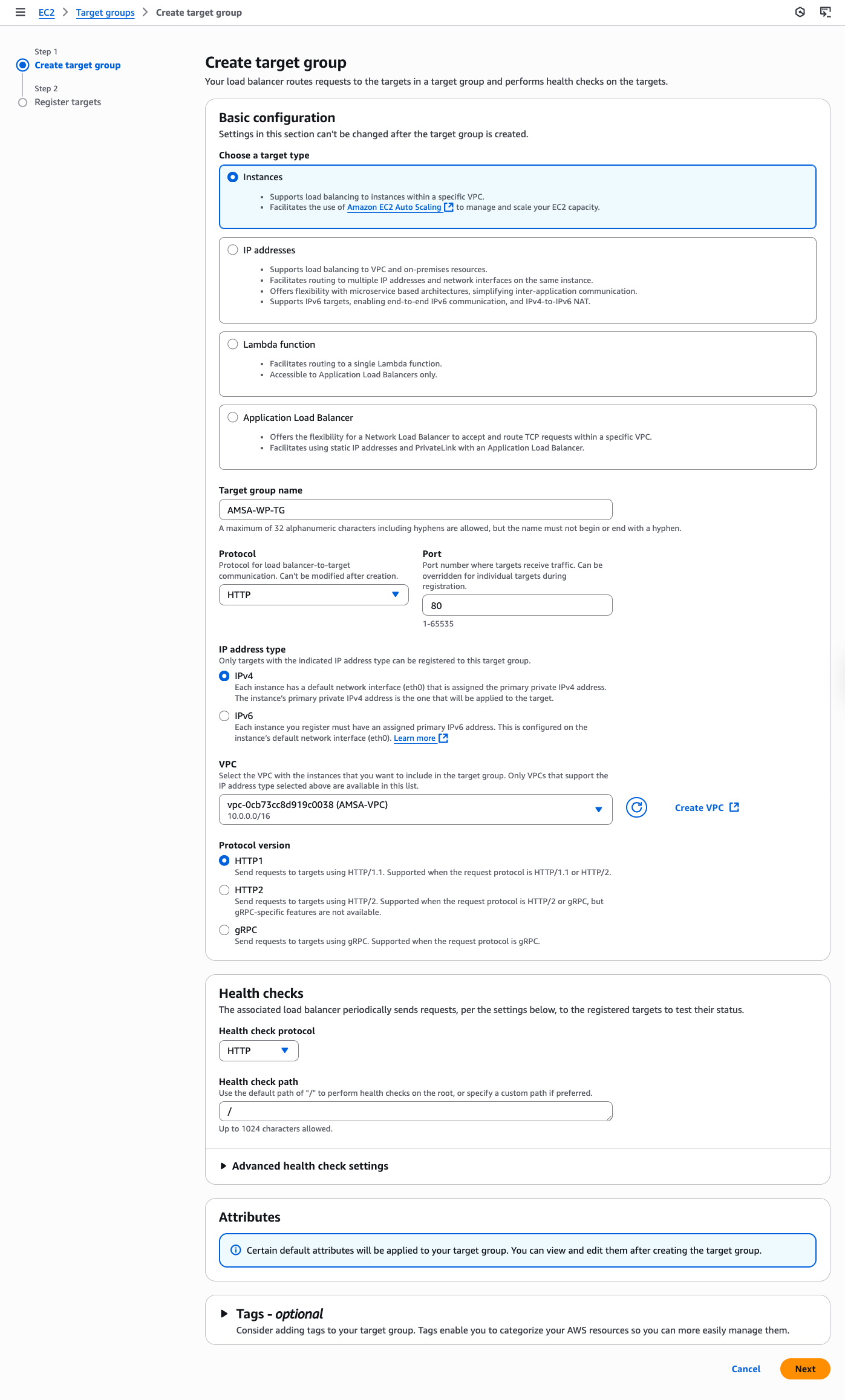Click the hexagon icon in the top bar
The image size is (845, 1400).
[800, 12]
